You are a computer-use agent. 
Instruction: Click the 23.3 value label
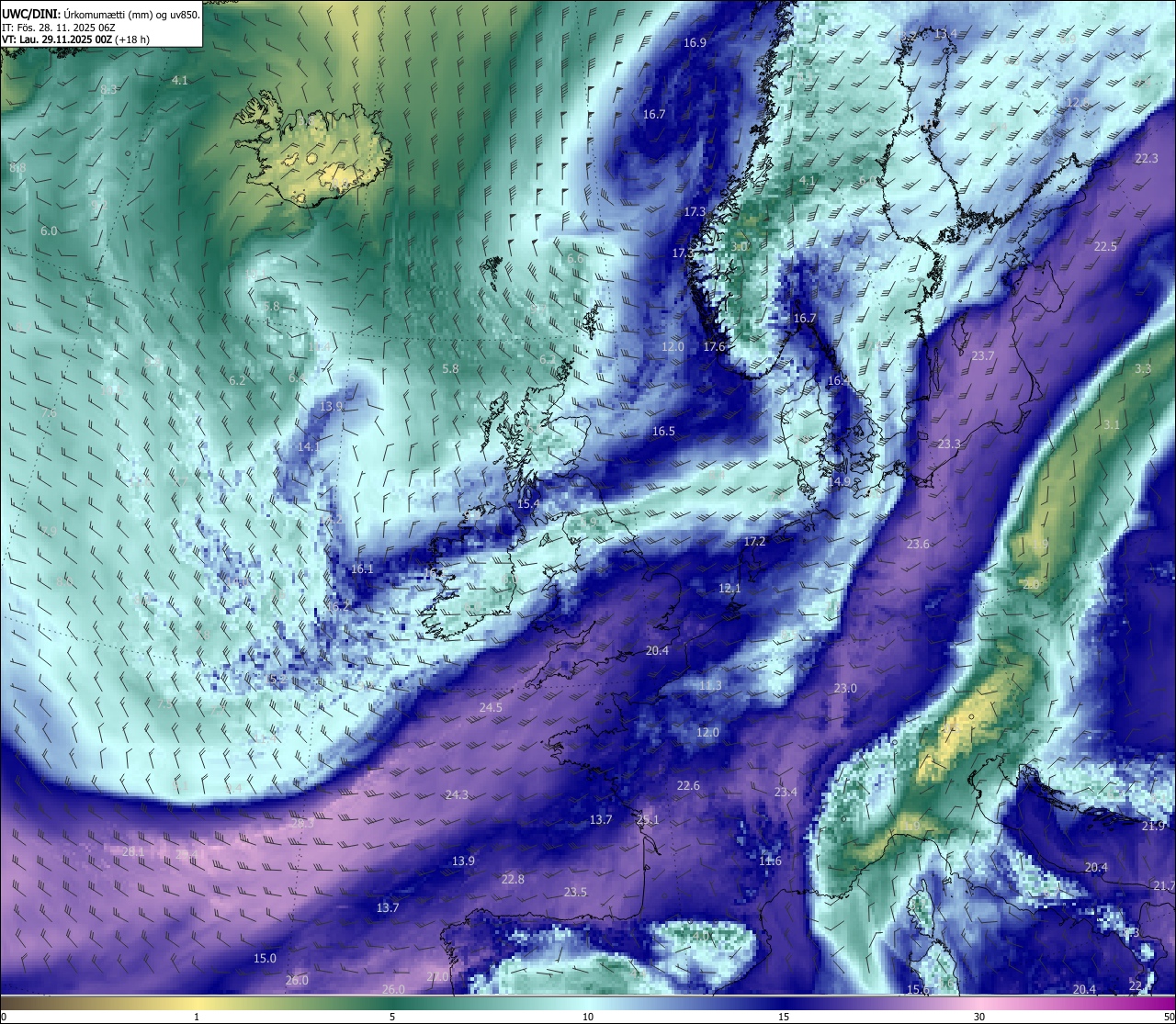click(949, 444)
